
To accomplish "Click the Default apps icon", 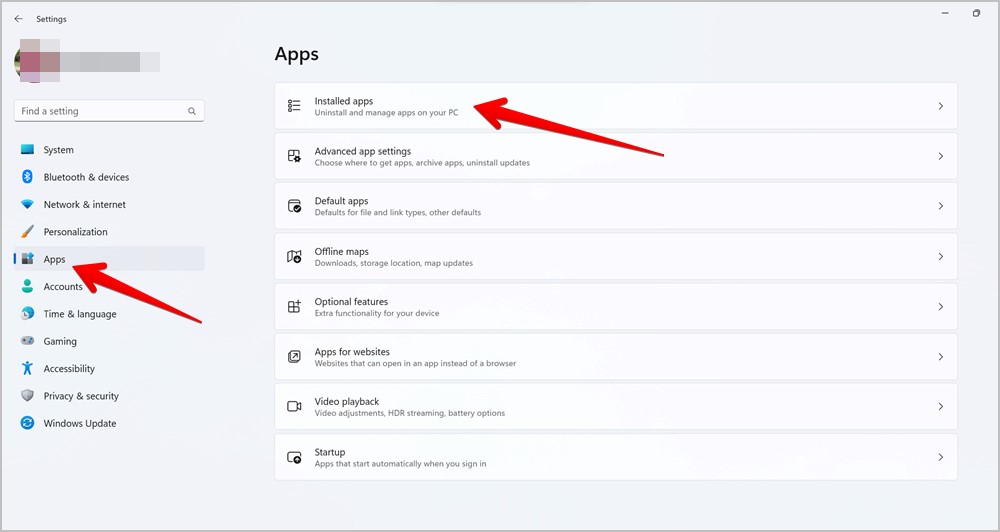I will click(294, 206).
